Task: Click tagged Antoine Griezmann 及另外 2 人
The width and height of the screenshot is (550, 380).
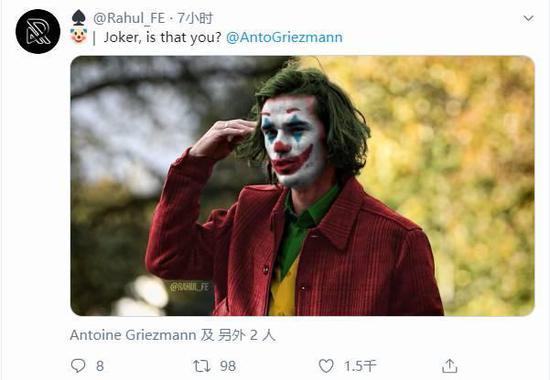Action: (x=173, y=335)
